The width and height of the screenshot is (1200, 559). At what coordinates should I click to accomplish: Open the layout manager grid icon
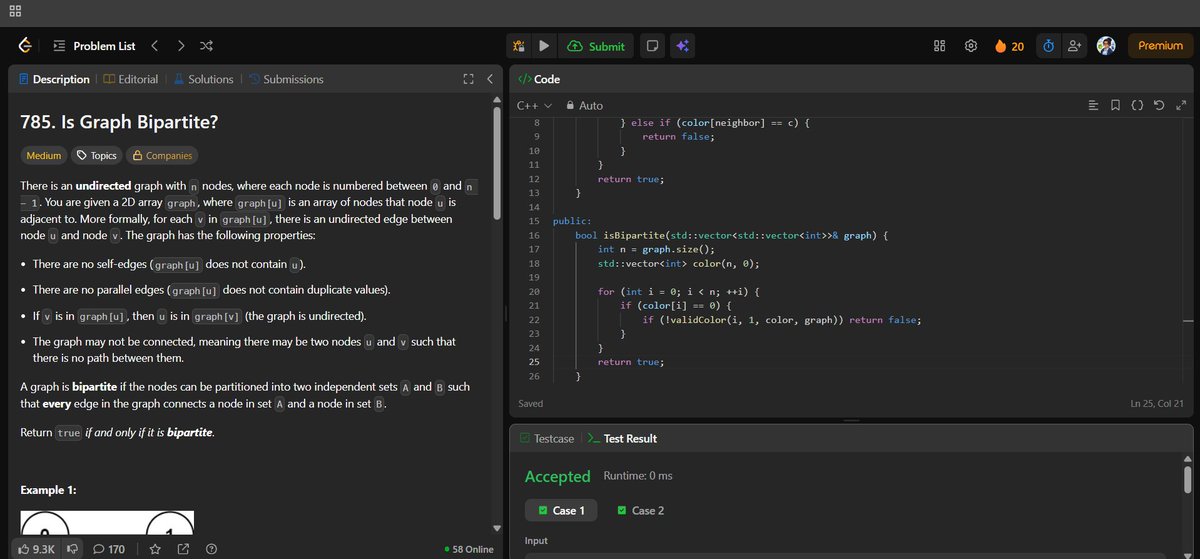click(939, 46)
